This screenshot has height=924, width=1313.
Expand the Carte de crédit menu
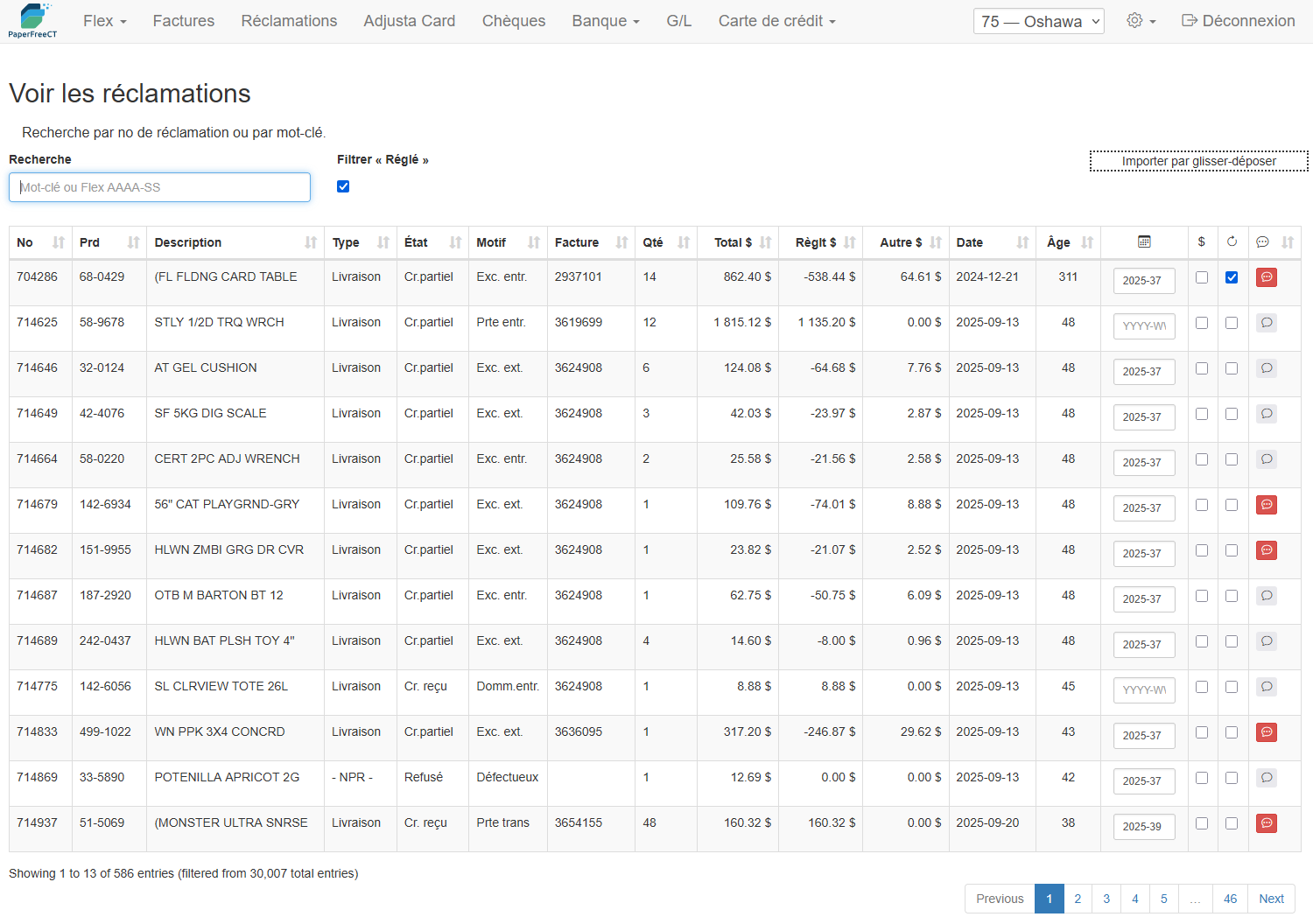(776, 21)
